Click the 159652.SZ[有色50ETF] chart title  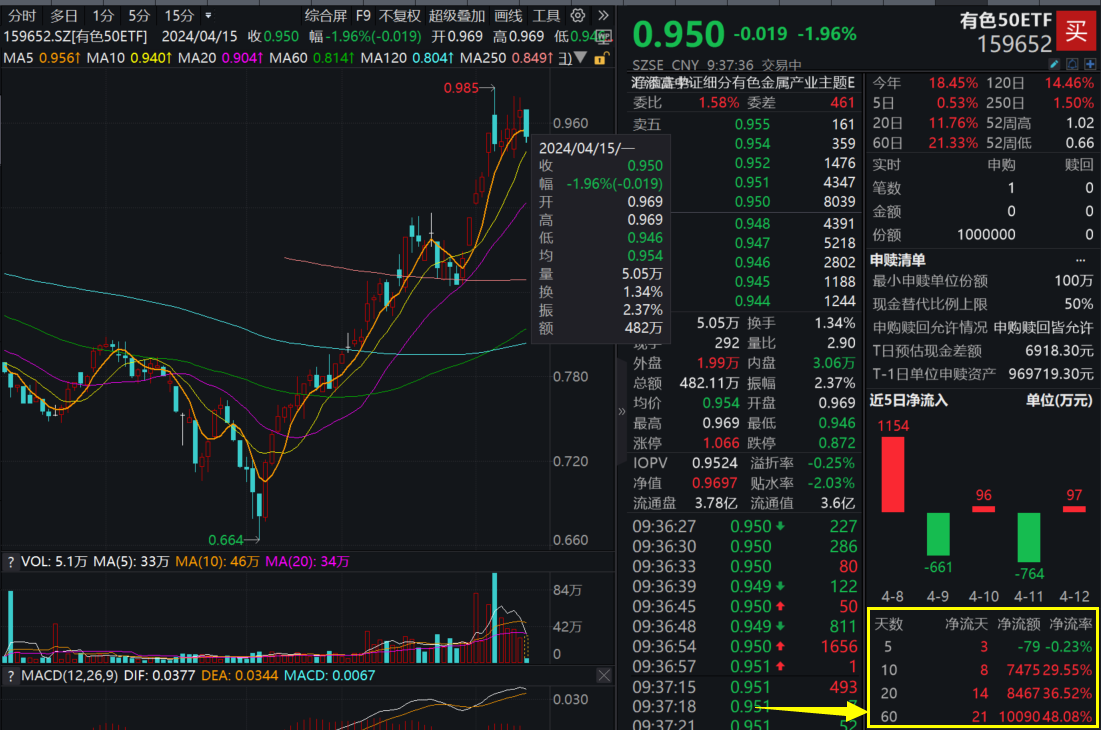point(76,36)
